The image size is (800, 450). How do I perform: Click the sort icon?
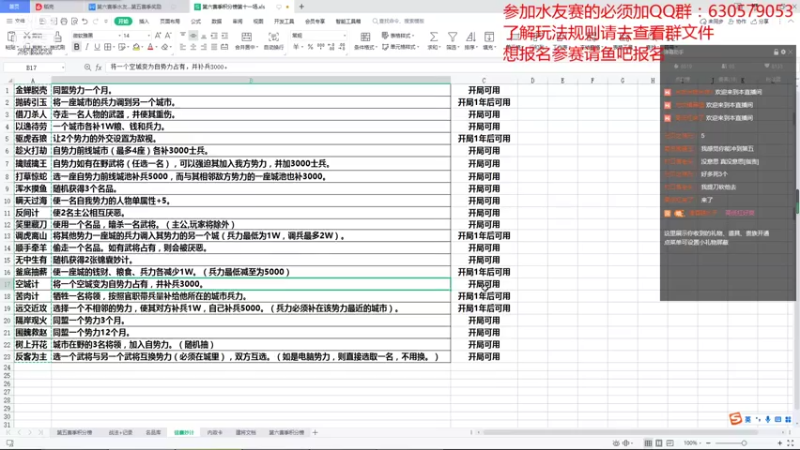[470, 37]
